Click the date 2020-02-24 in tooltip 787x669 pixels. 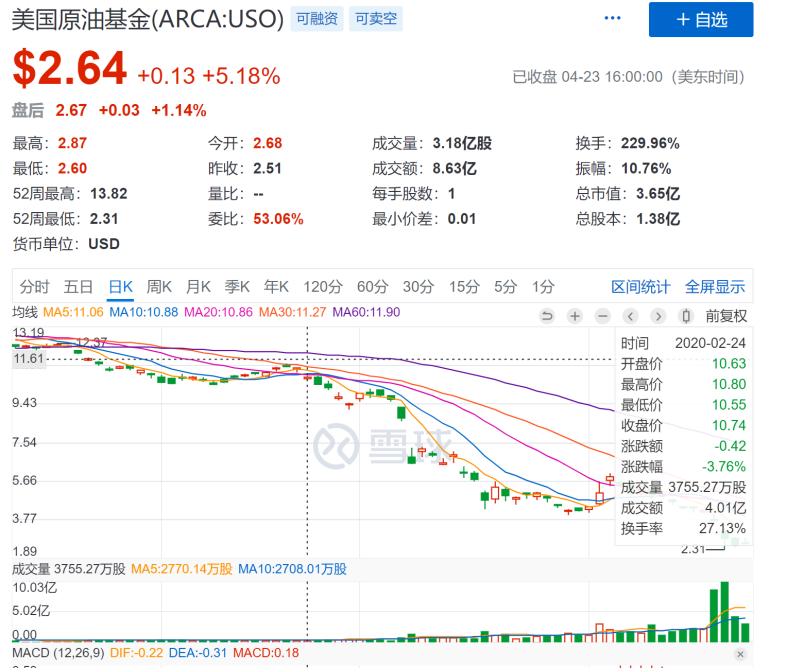coord(710,343)
